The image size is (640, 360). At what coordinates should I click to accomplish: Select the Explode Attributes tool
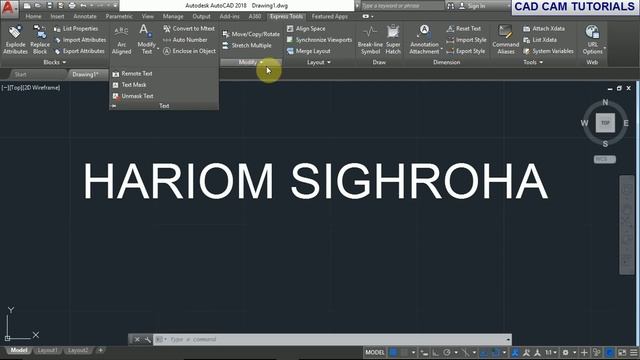click(x=15, y=39)
